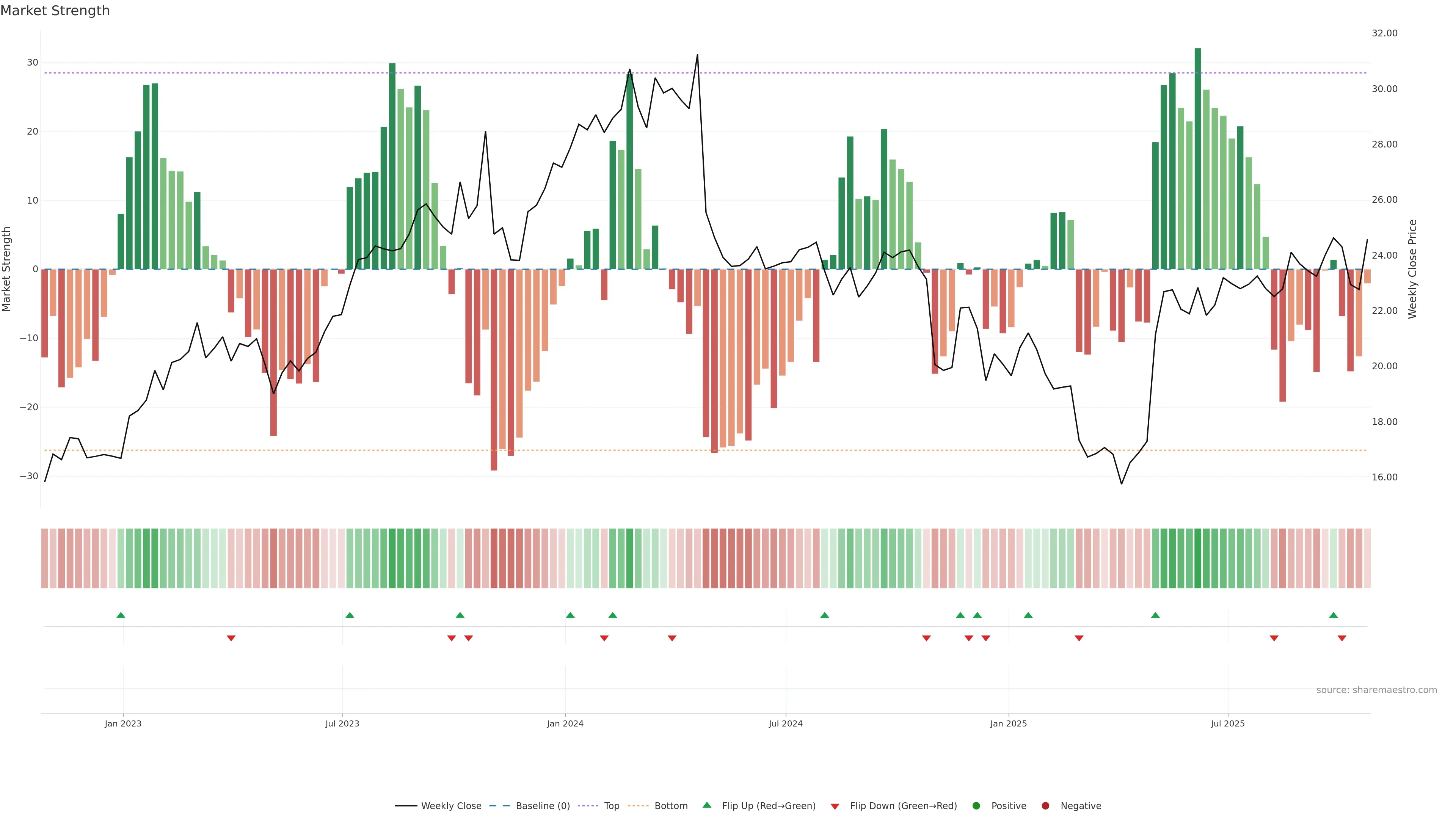Click the darkest green heatmap cell in 2025
Viewport: 1456px width, 819px height.
1198,559
